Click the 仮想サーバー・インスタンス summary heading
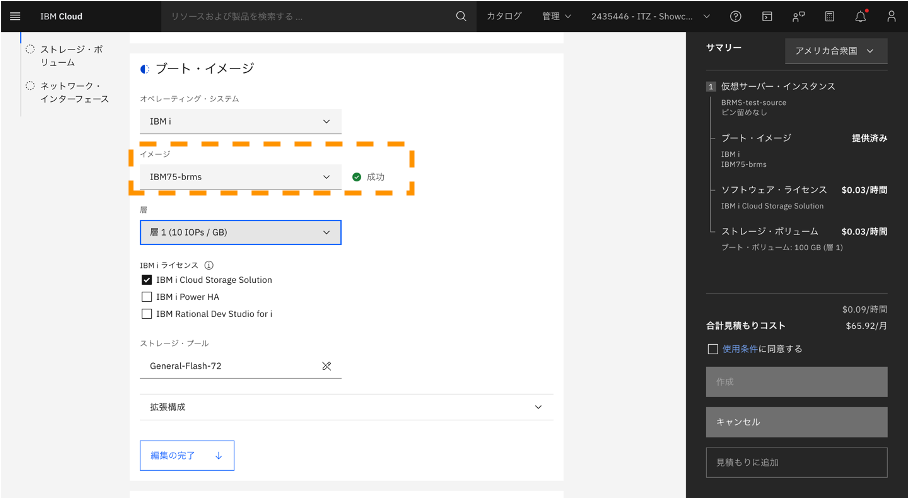This screenshot has height=498, width=908. (x=778, y=86)
